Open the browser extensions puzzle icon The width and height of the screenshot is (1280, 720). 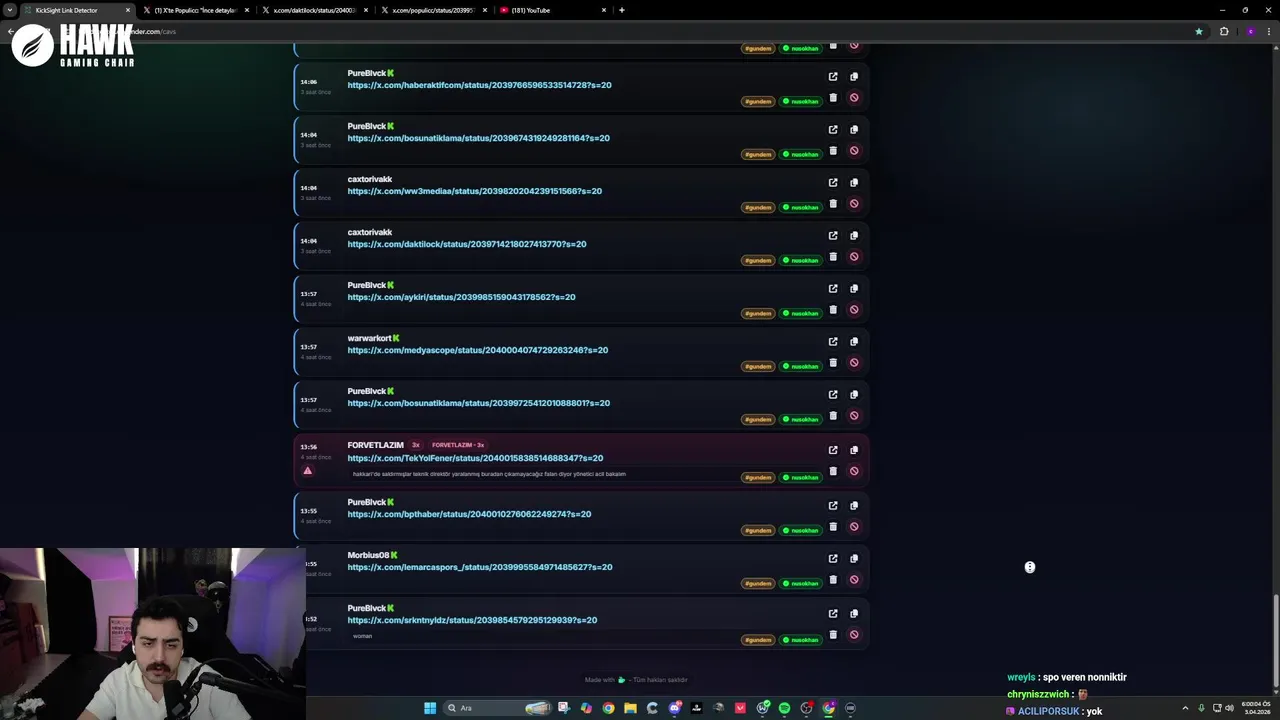[1224, 31]
